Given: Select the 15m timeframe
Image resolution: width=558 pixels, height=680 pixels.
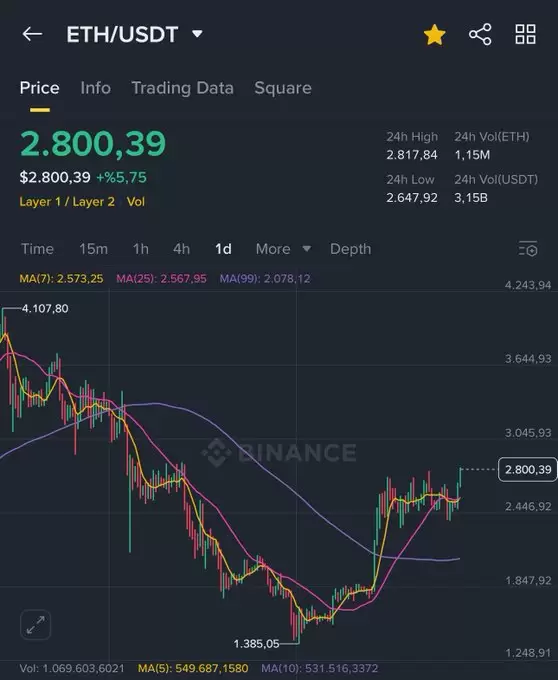Looking at the screenshot, I should [93, 249].
